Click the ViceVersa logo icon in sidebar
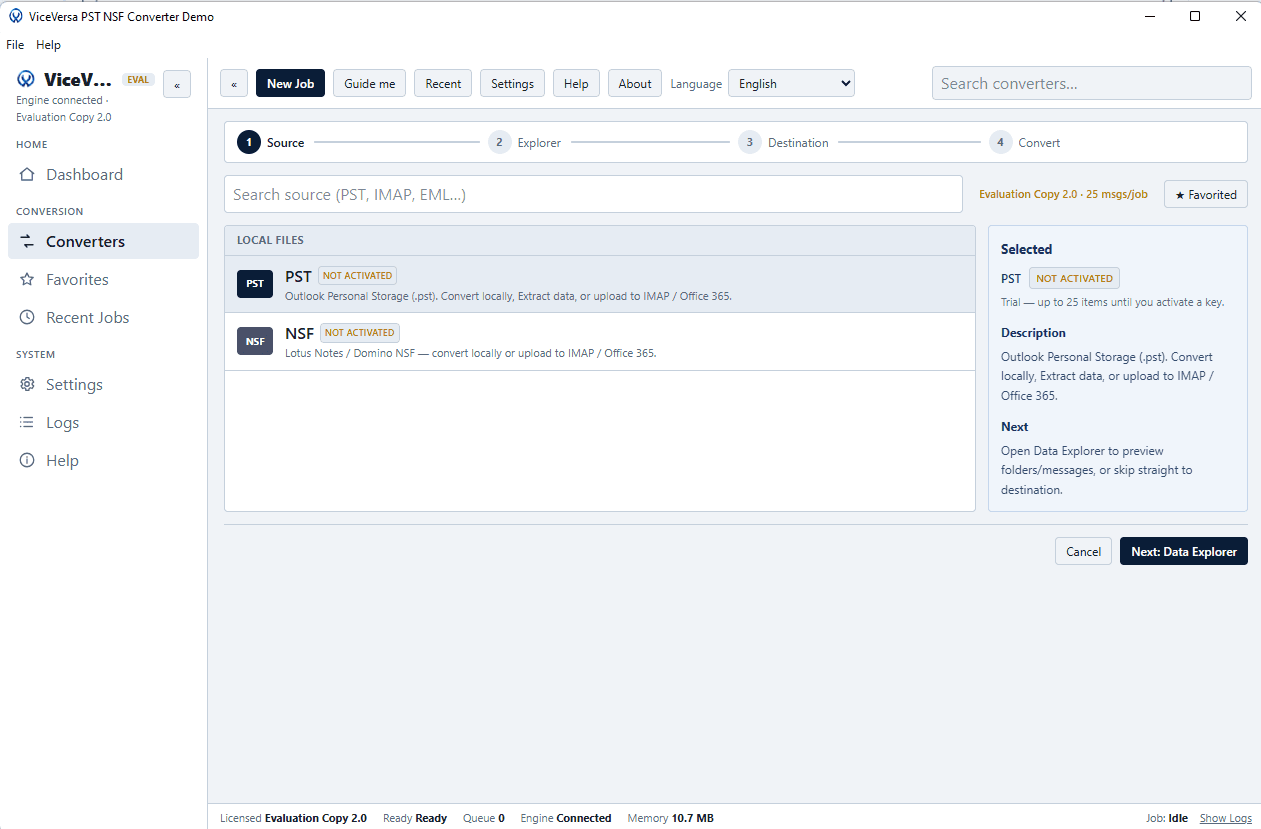The height and width of the screenshot is (829, 1261). pyautogui.click(x=26, y=80)
